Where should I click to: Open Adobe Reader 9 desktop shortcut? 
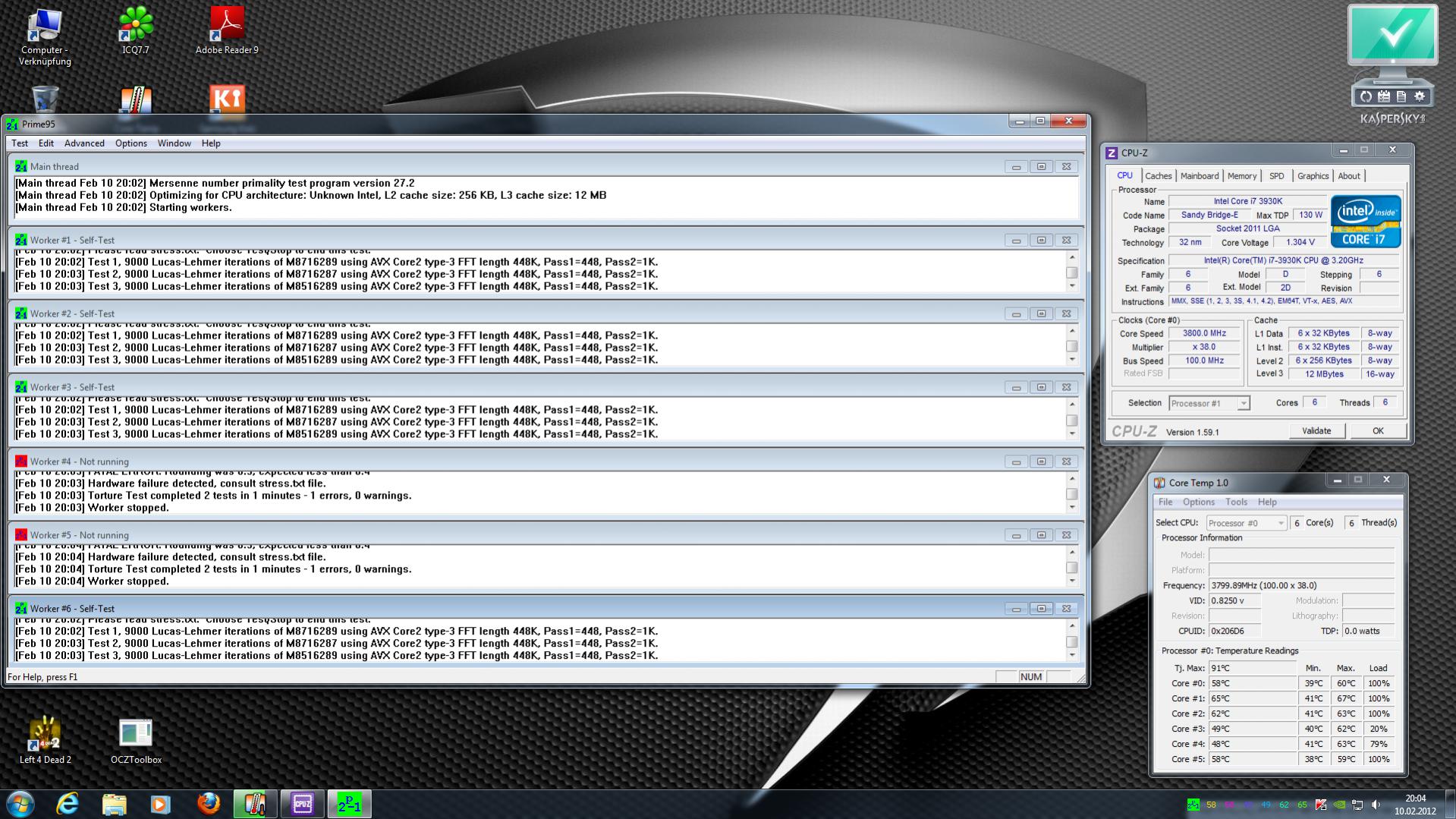[227, 30]
